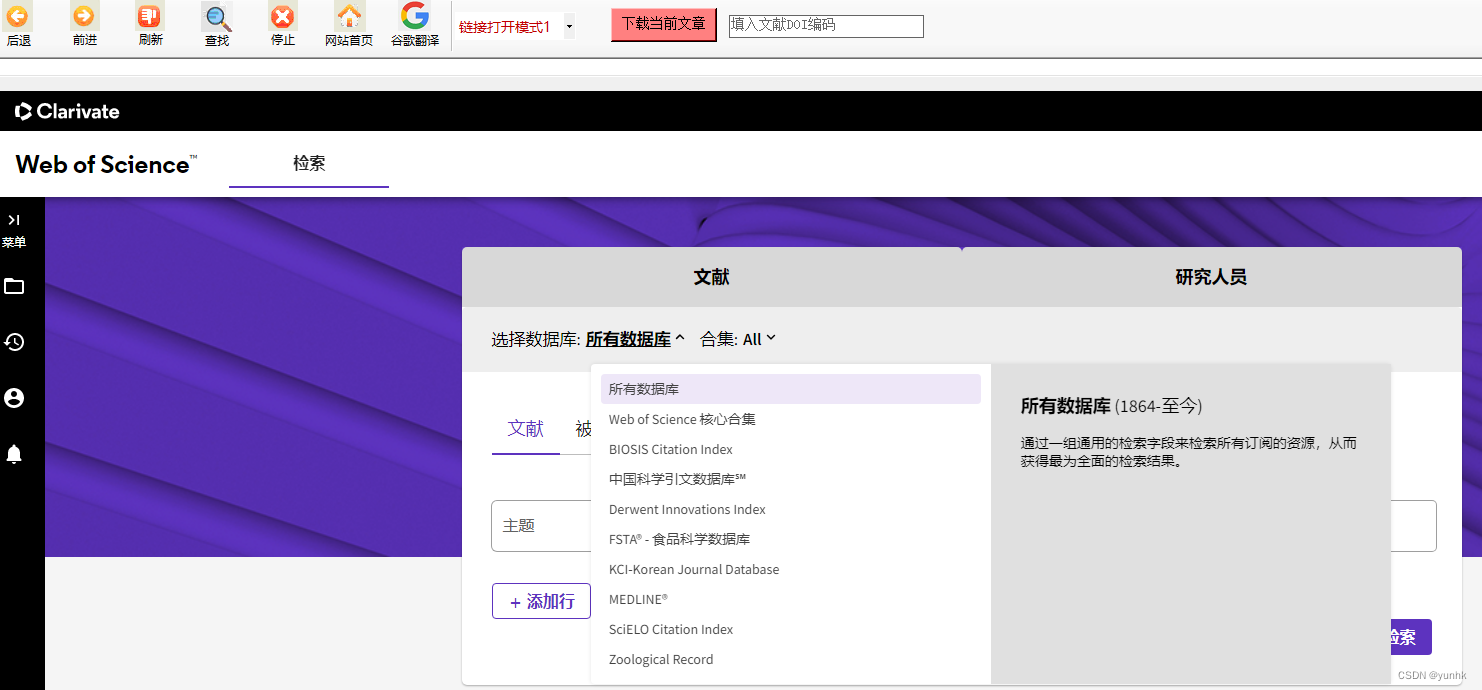Open the notification bell icon in sidebar

coord(14,454)
